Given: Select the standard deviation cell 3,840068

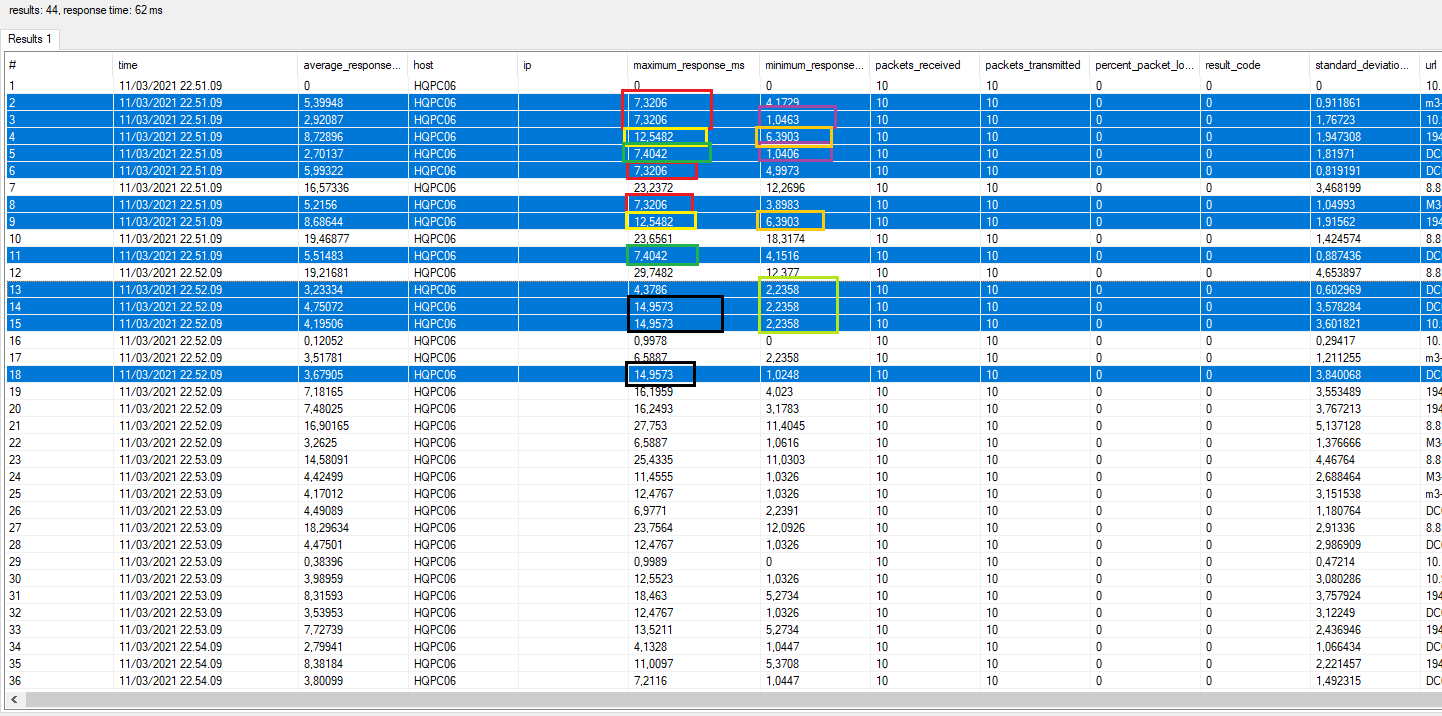Looking at the screenshot, I should (x=1365, y=375).
